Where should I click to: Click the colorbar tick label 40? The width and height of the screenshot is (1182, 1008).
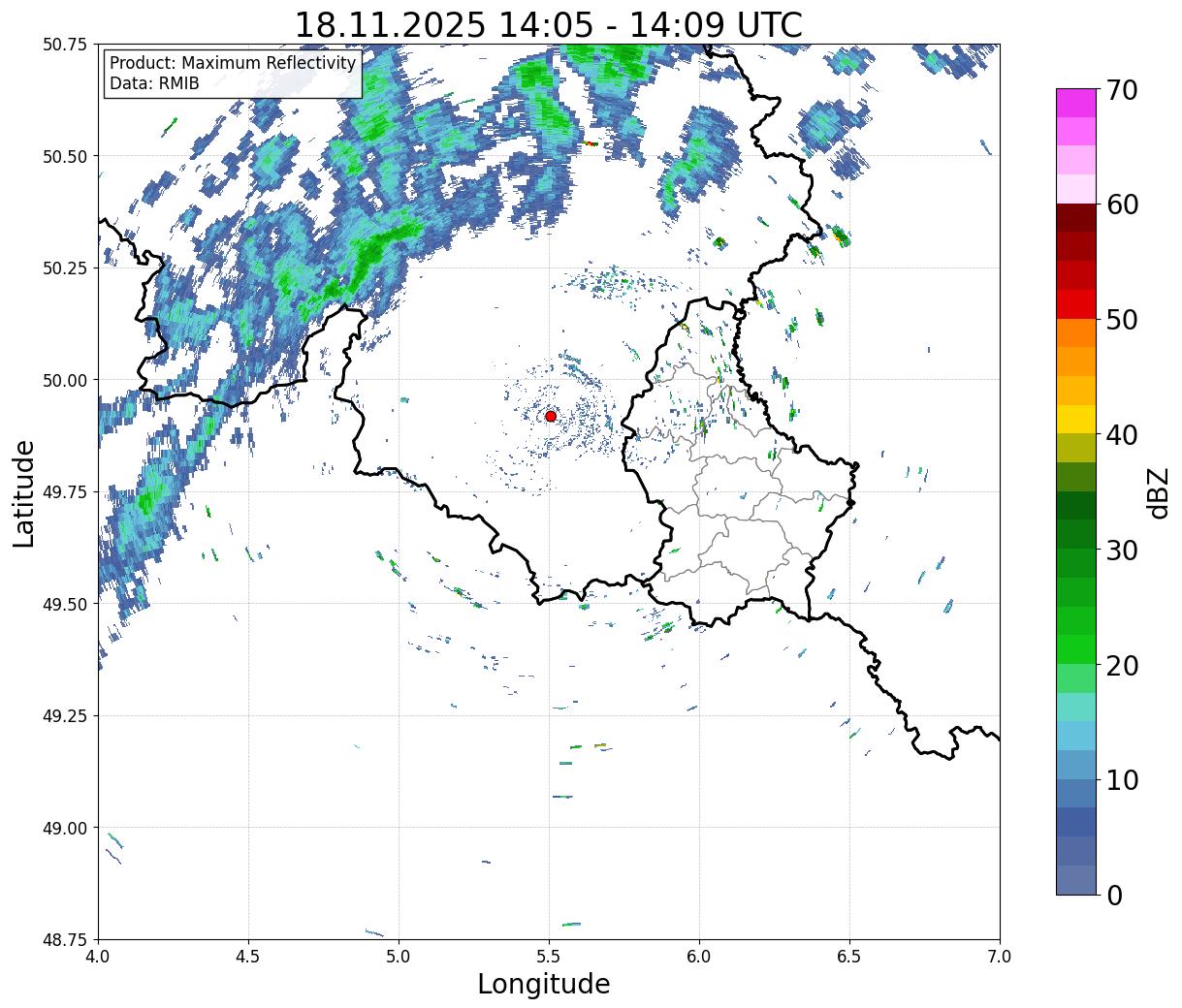pos(1121,435)
